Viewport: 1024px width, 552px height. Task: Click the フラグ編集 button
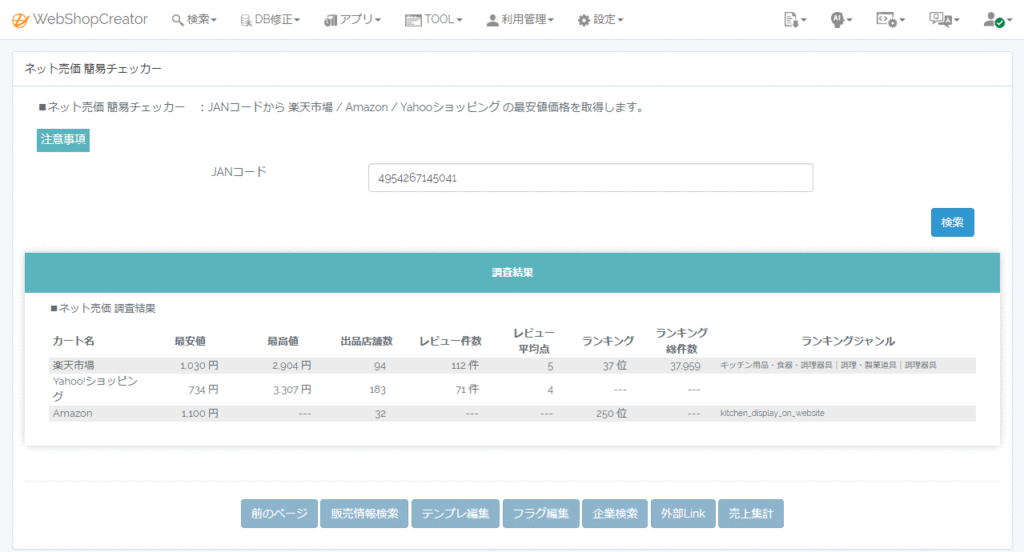click(x=541, y=513)
